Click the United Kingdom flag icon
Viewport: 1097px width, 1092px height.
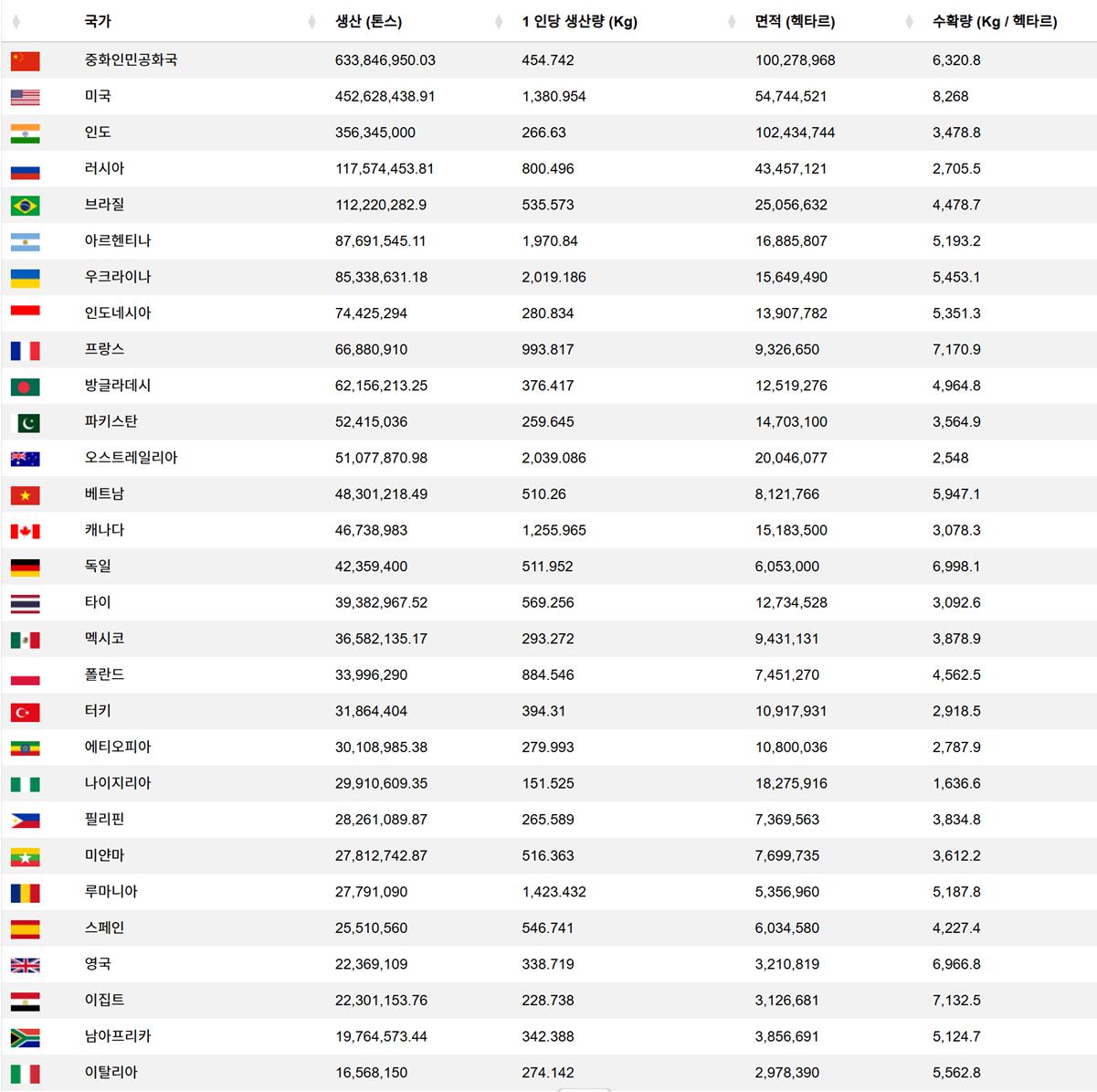point(25,965)
